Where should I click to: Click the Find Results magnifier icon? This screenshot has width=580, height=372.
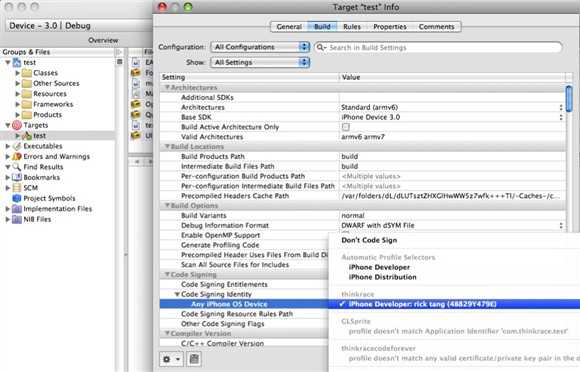coord(17,167)
